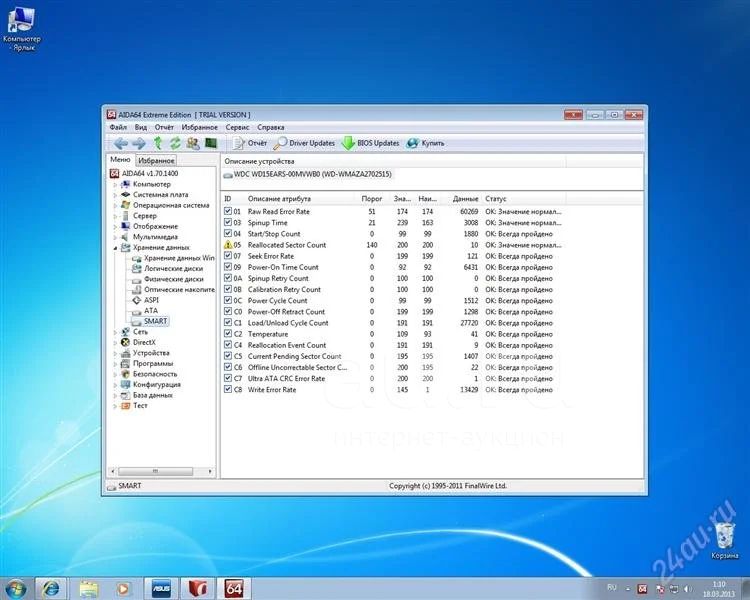
Task: Select Физические диски tree item
Action: (x=168, y=279)
